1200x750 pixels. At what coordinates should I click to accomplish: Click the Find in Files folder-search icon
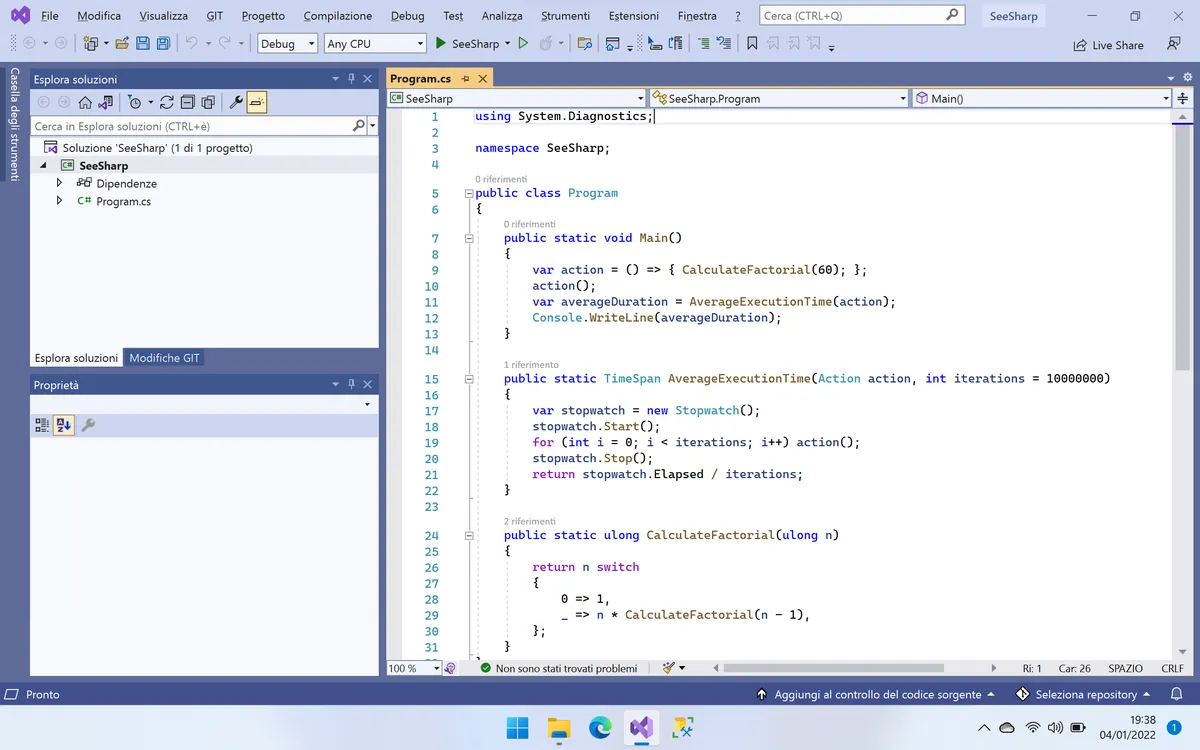pos(585,44)
